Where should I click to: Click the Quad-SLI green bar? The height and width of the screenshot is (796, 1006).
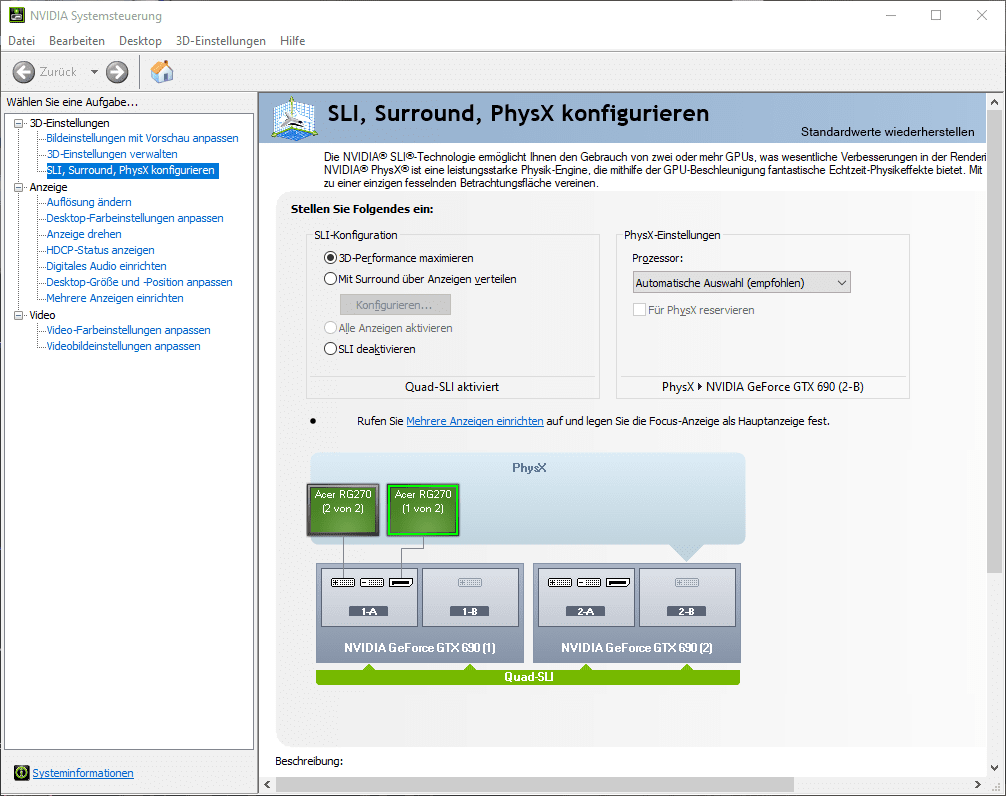tap(528, 677)
